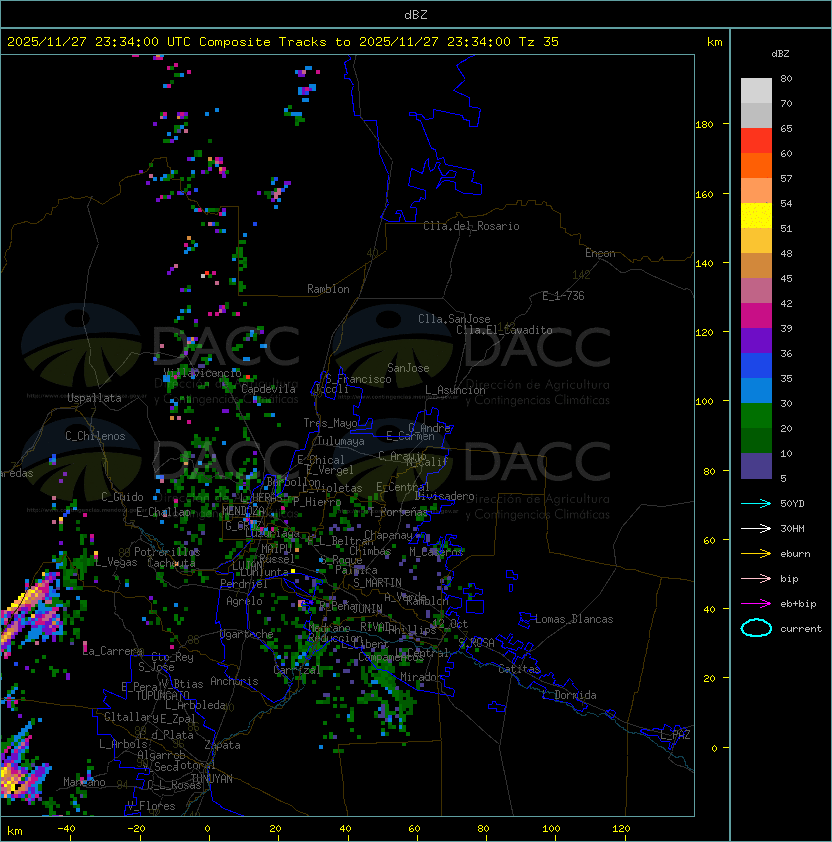Select dark green swatch between 20 and 10
This screenshot has width=832, height=842.
click(756, 440)
